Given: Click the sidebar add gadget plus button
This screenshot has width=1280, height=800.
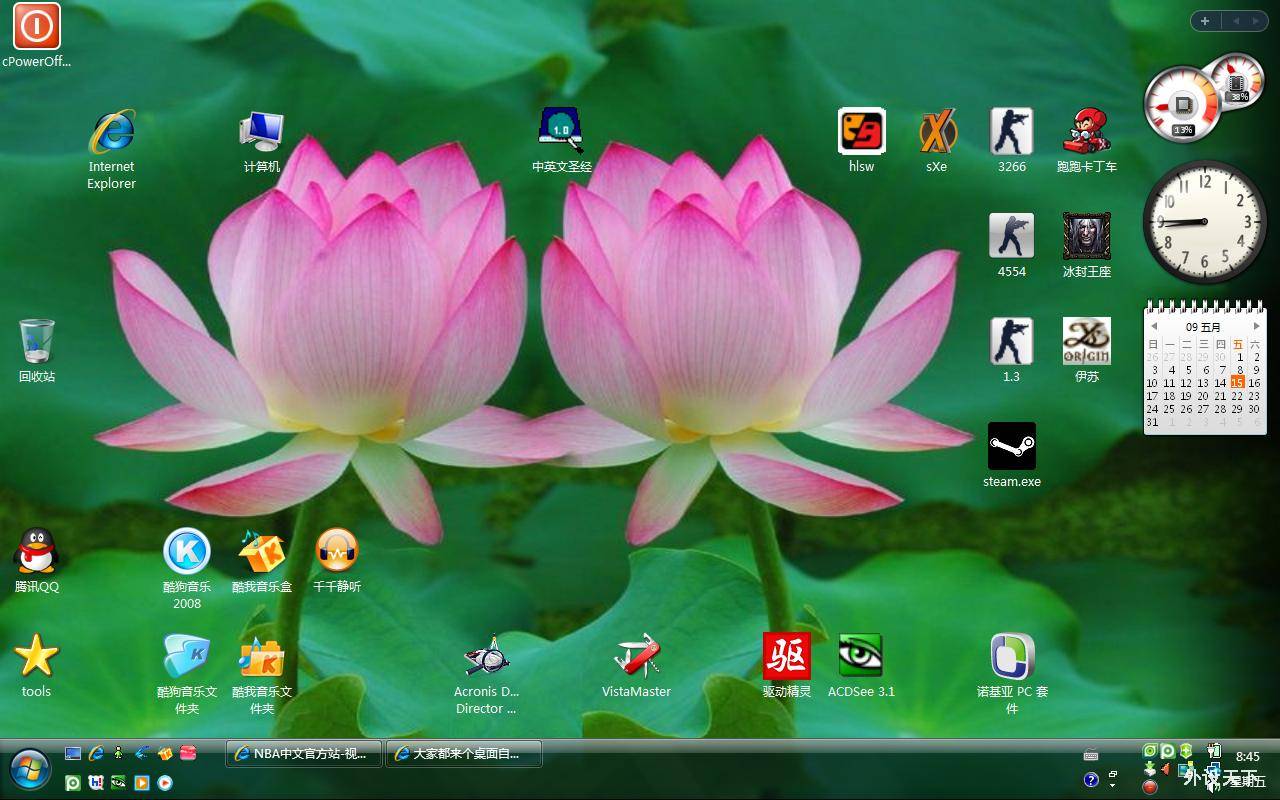Looking at the screenshot, I should pos(1205,21).
